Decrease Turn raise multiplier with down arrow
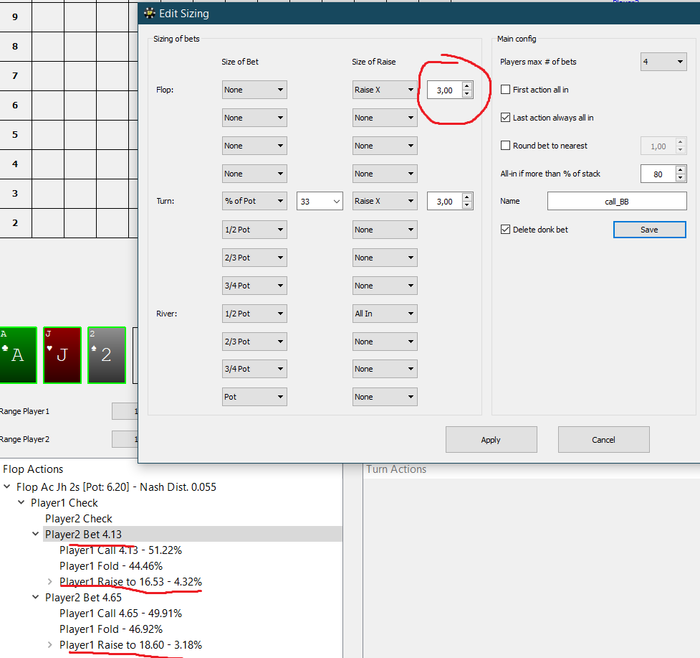This screenshot has height=658, width=700. [467, 205]
